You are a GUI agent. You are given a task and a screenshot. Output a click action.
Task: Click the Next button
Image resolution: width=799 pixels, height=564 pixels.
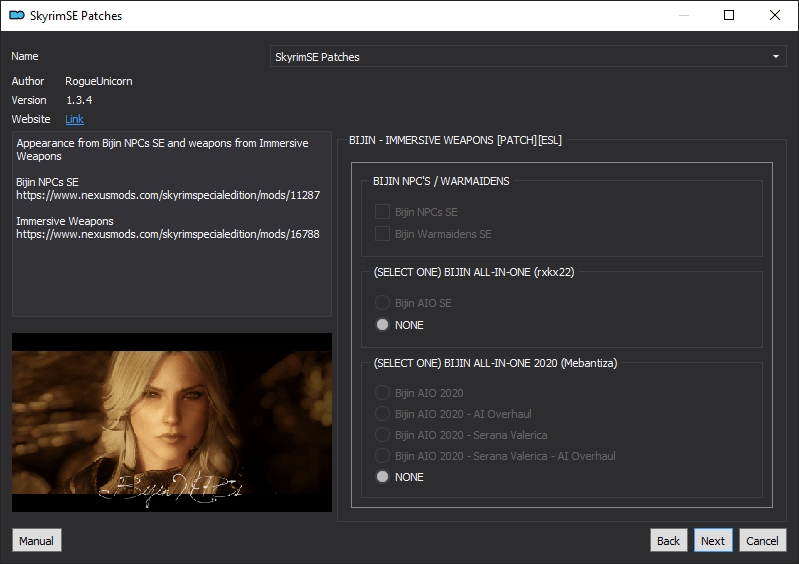(713, 540)
